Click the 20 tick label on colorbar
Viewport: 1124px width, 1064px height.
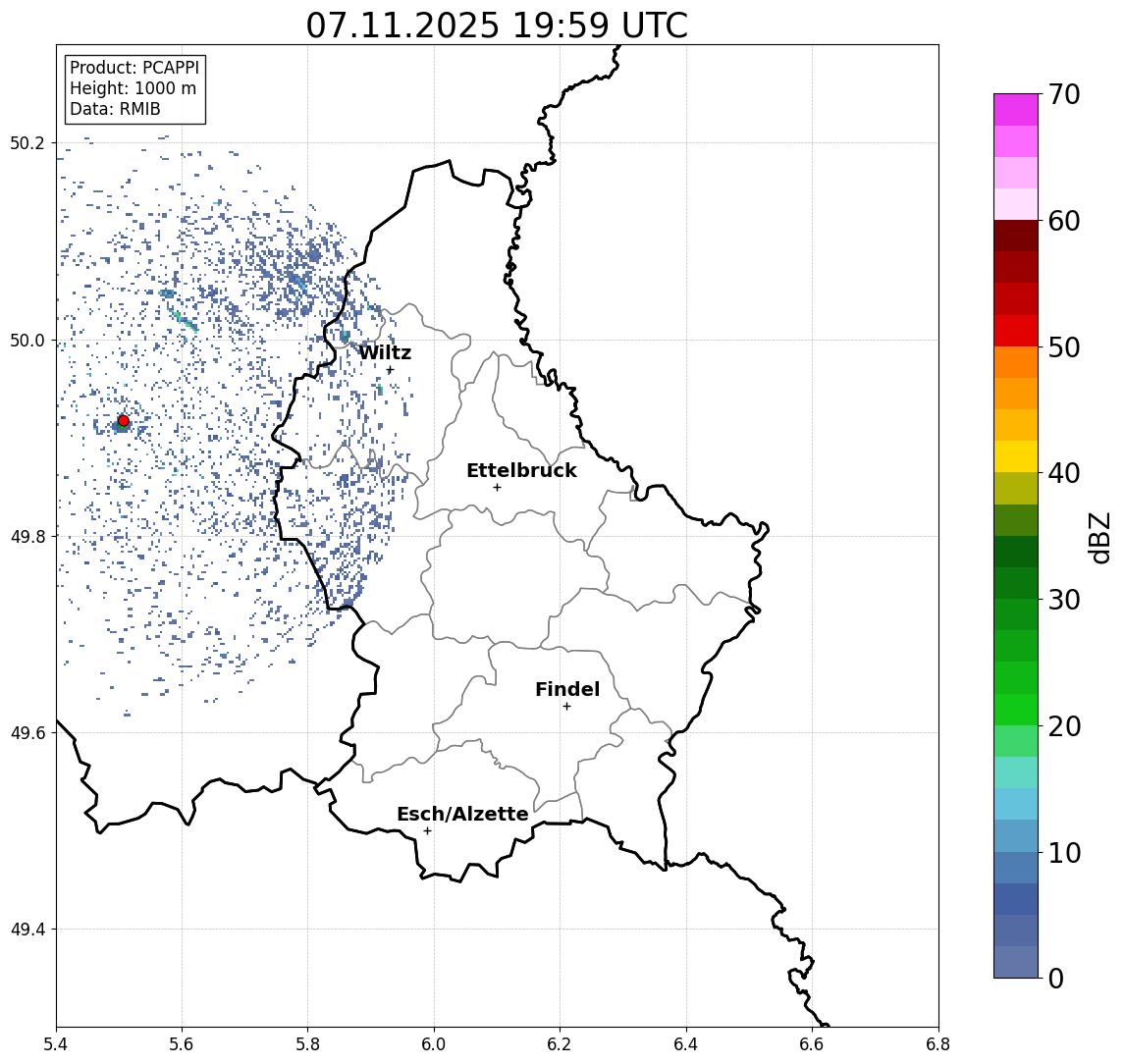pos(1064,726)
